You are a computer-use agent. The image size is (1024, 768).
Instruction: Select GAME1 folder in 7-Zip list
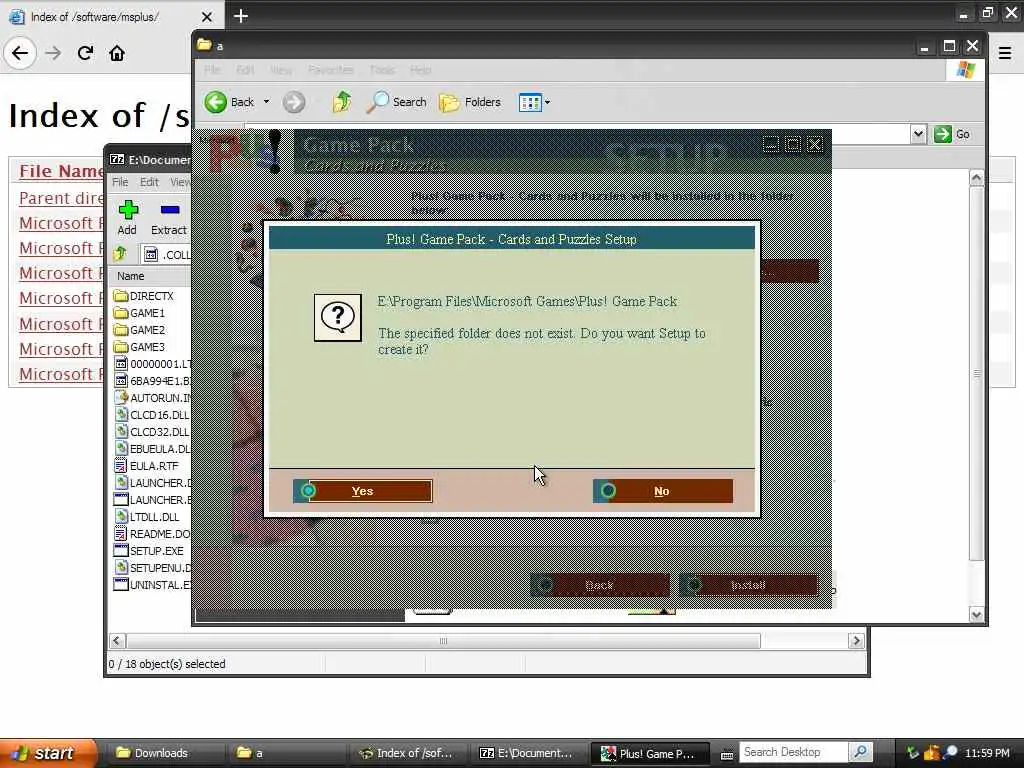pos(139,313)
